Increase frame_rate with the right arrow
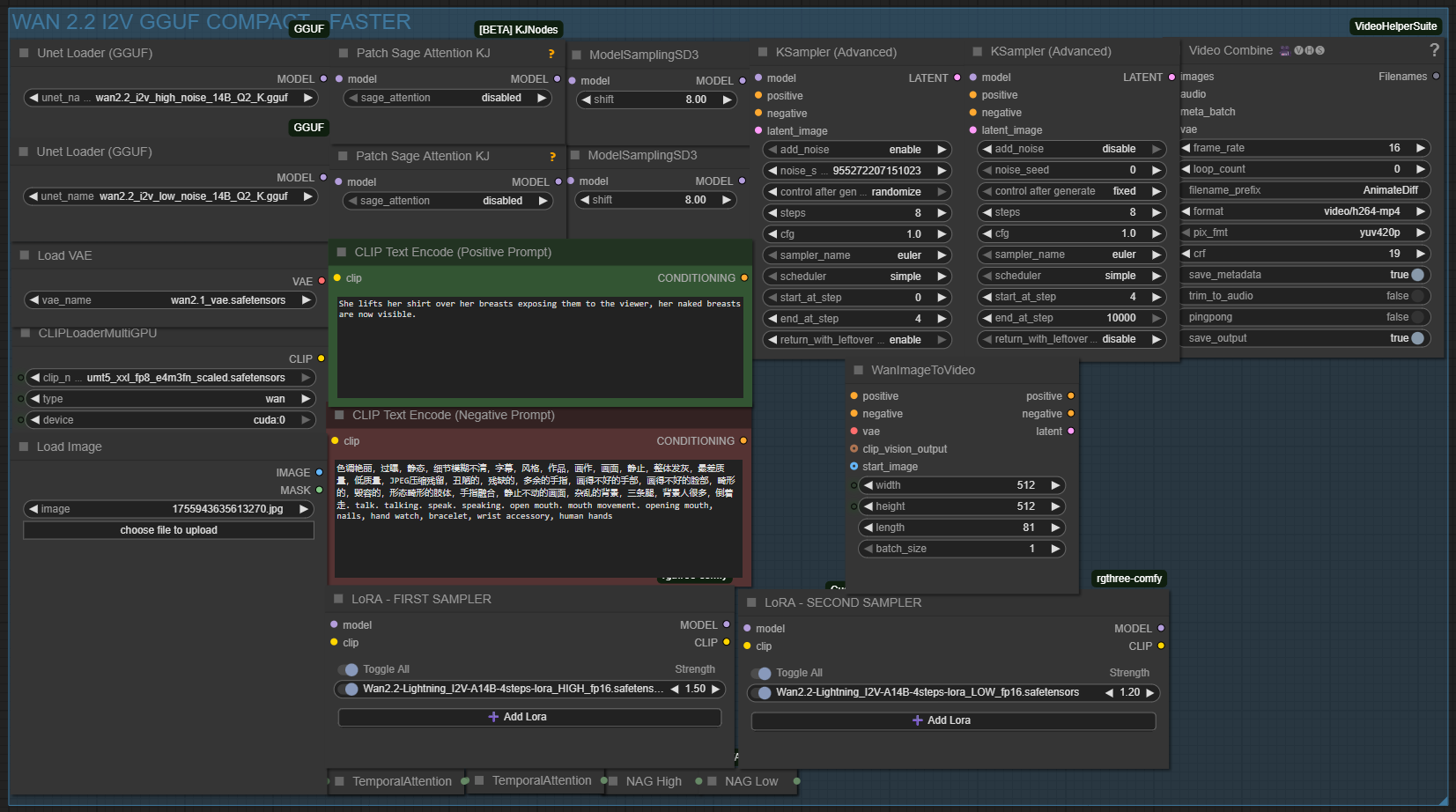This screenshot has height=812, width=1456. pos(1420,148)
